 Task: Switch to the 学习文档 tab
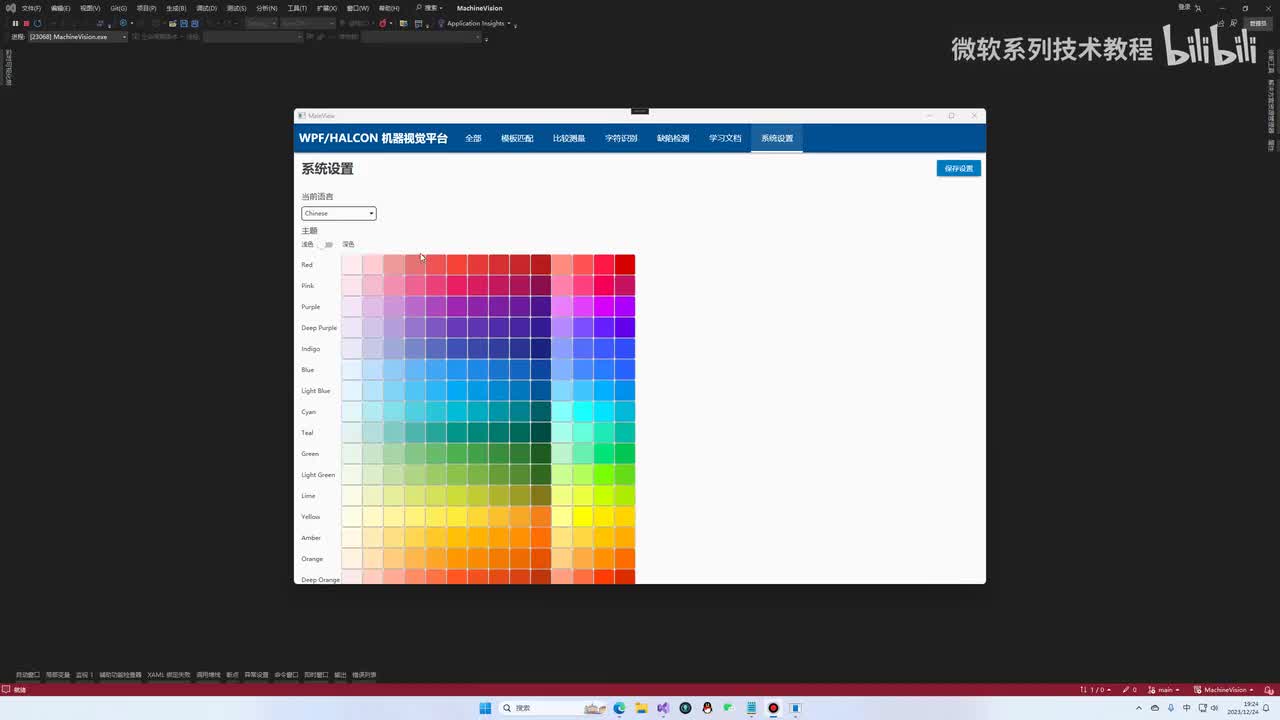725,138
